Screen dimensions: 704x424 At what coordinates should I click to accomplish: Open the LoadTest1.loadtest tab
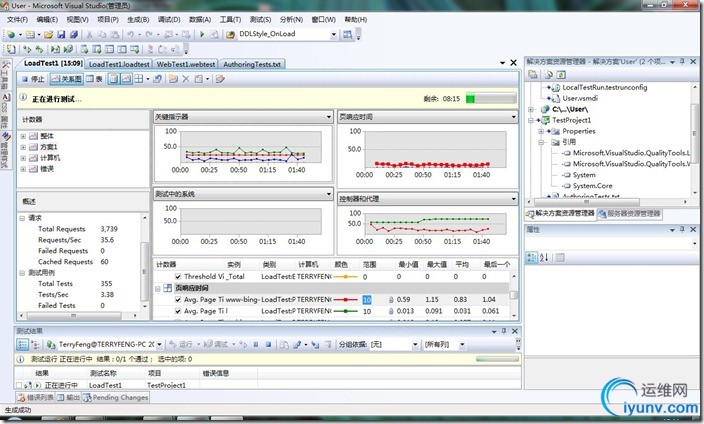click(x=119, y=64)
